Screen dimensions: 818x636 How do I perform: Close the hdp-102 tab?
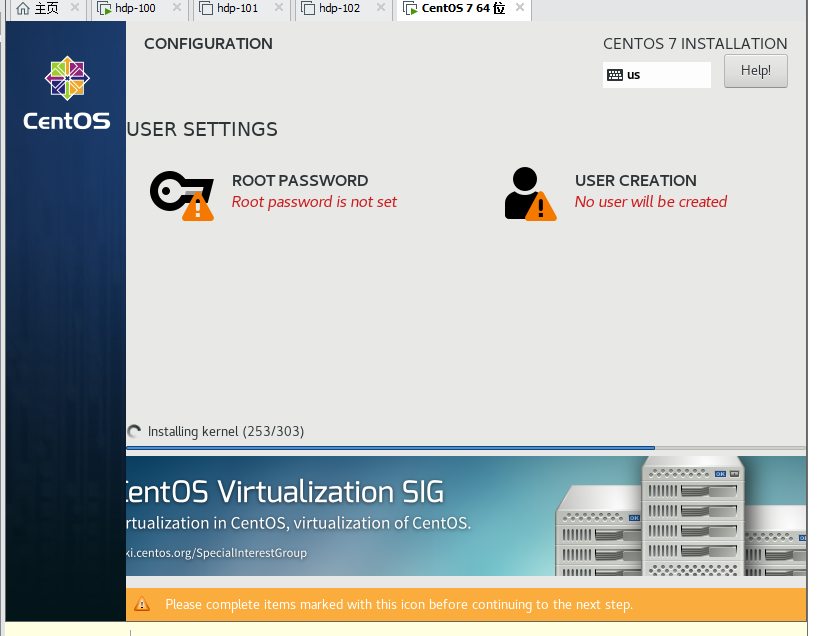[x=381, y=7]
